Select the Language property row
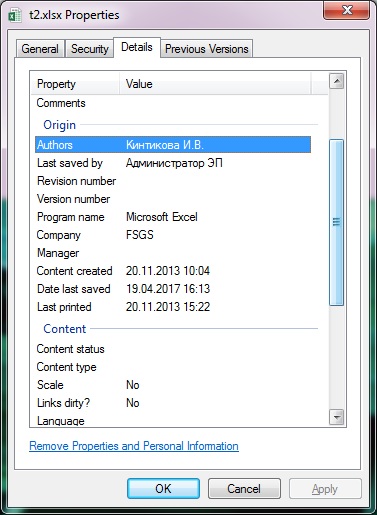Viewport: 377px width, 515px height. 173,421
